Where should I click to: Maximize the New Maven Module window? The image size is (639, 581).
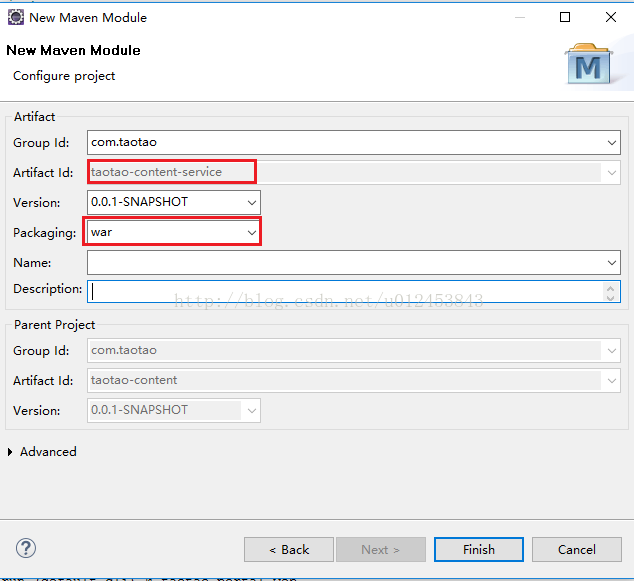pos(565,17)
